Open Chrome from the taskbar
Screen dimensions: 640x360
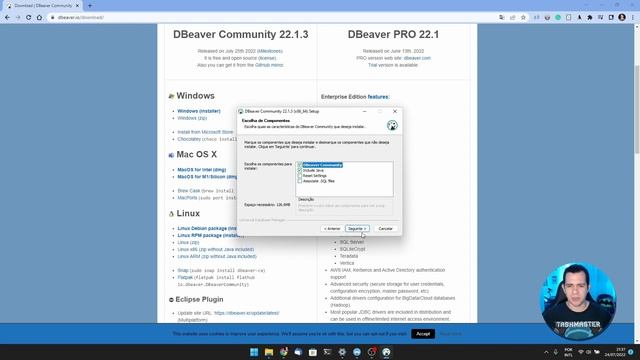(284, 352)
